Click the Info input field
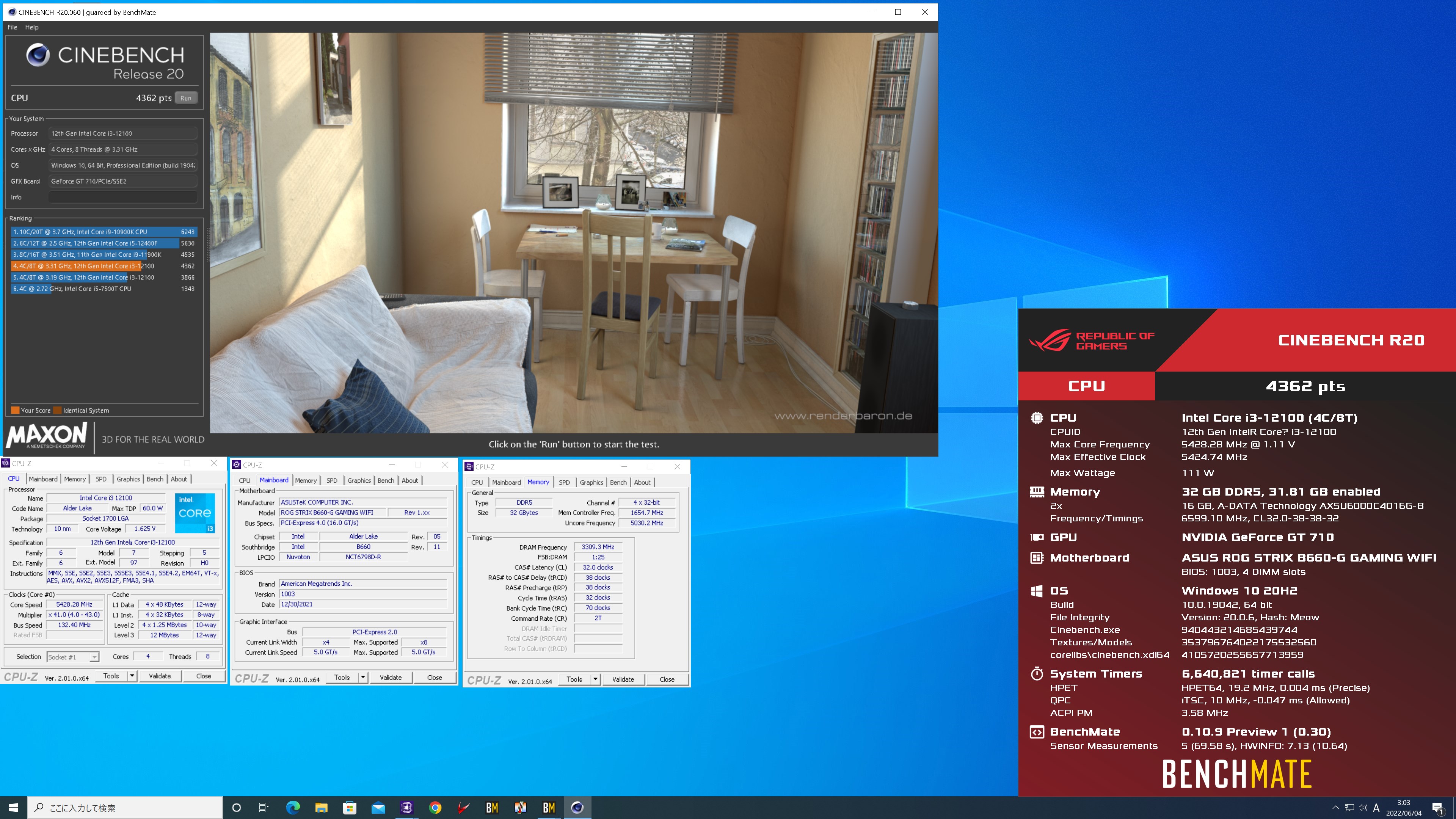 point(122,197)
